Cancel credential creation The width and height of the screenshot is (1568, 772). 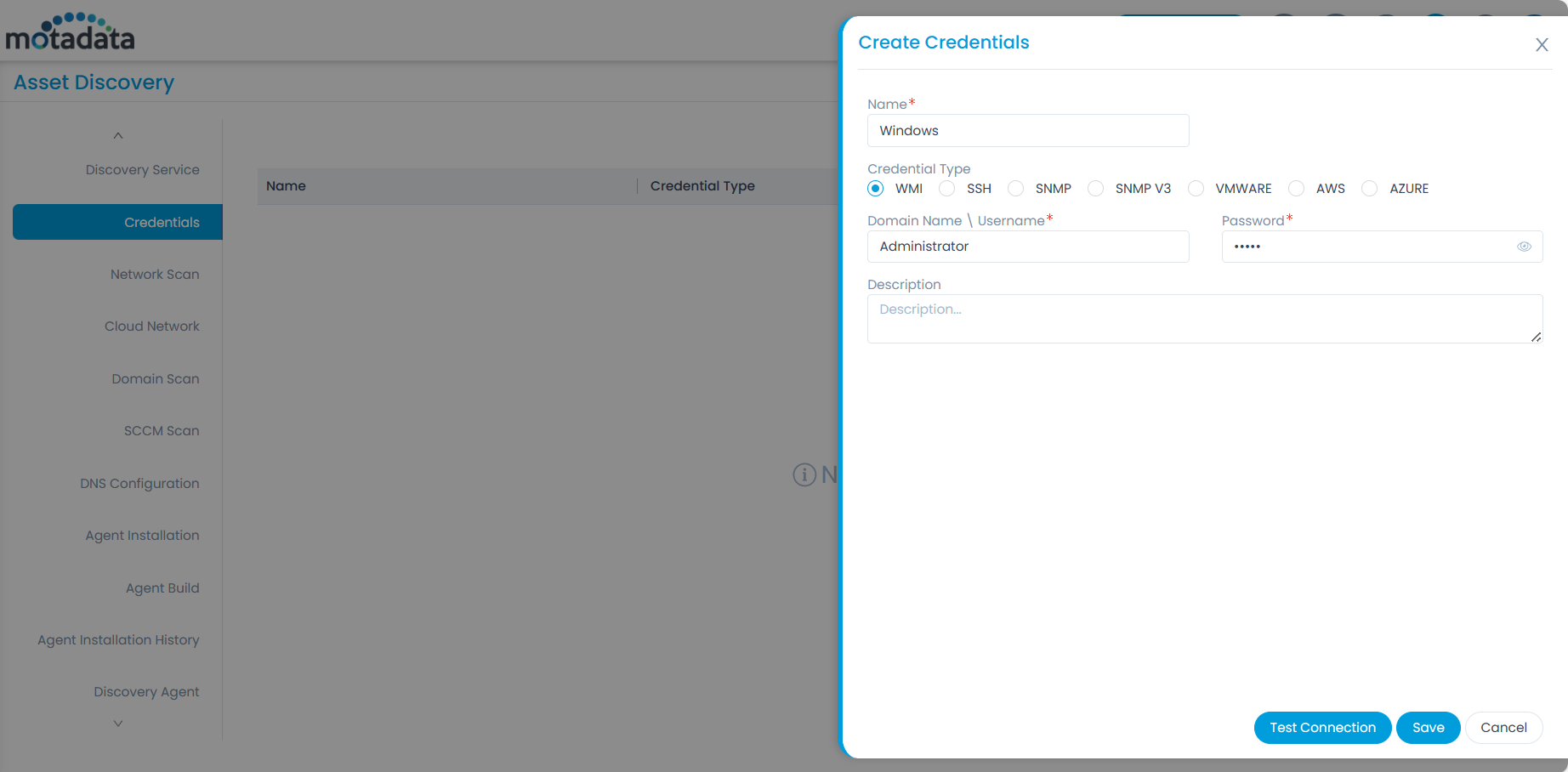pyautogui.click(x=1503, y=728)
